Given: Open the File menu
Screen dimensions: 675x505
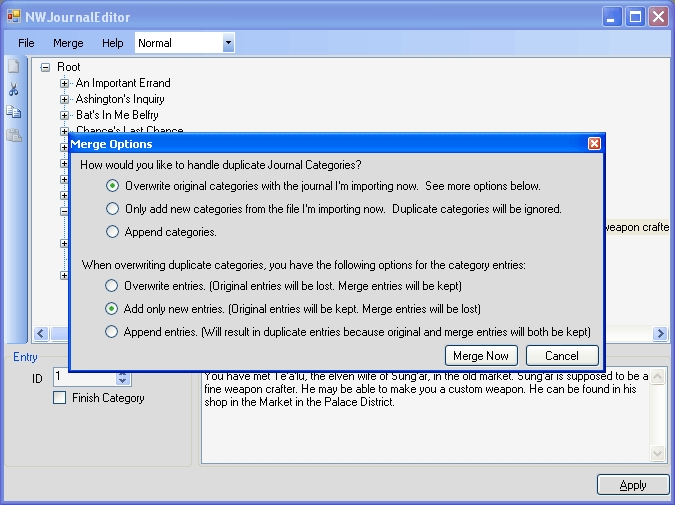Looking at the screenshot, I should [x=26, y=43].
